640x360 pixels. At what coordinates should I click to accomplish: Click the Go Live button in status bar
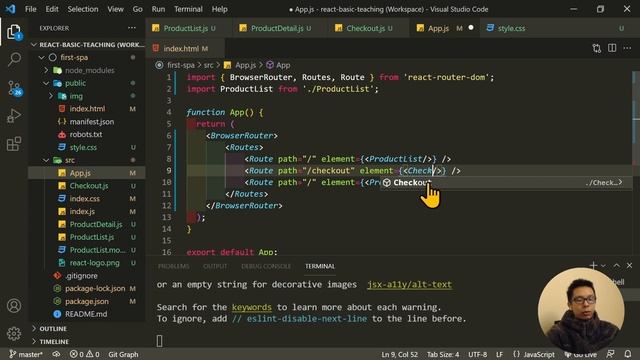coord(581,354)
